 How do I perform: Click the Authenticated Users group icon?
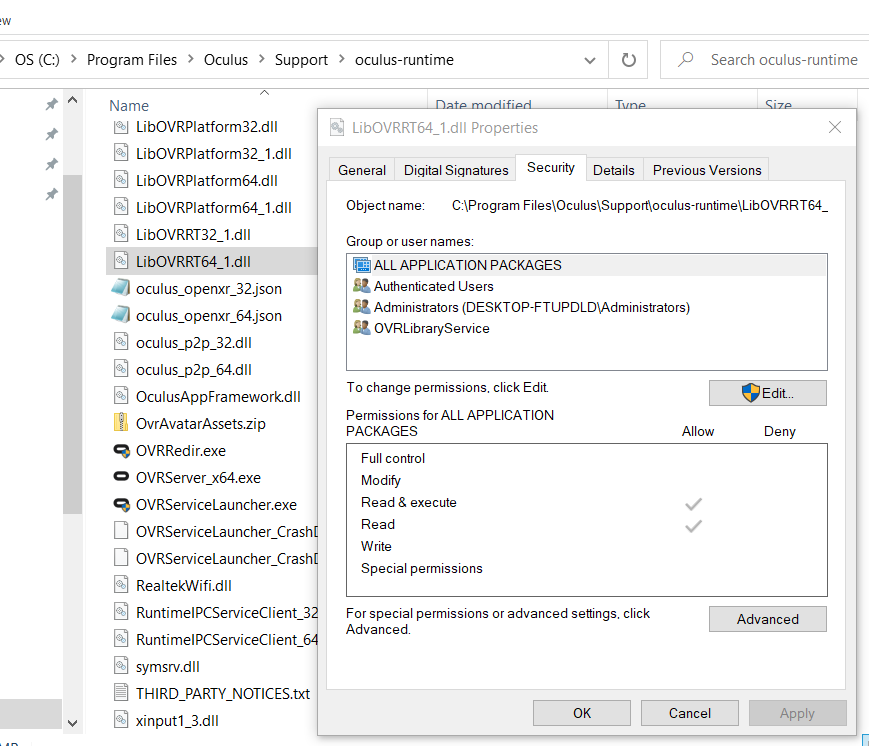point(362,286)
